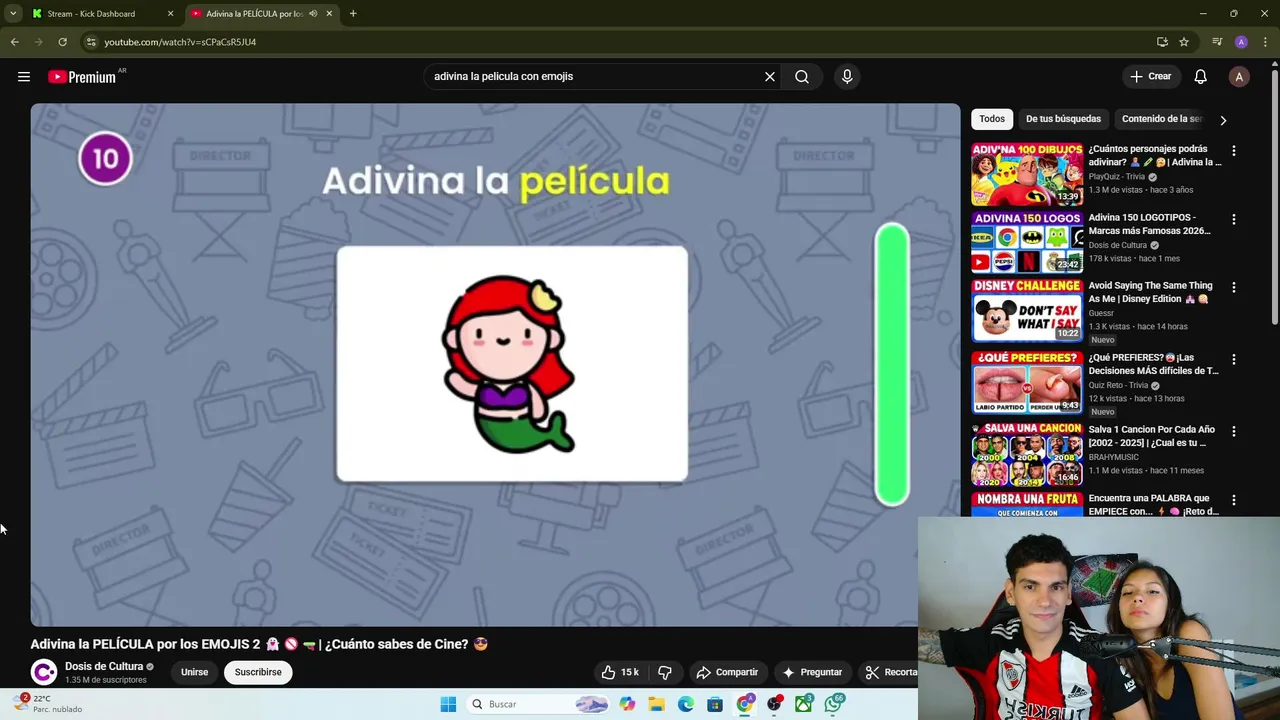
Task: Open 'ADIVINA 100 DIBUJOS' thumbnail
Action: [1027, 174]
